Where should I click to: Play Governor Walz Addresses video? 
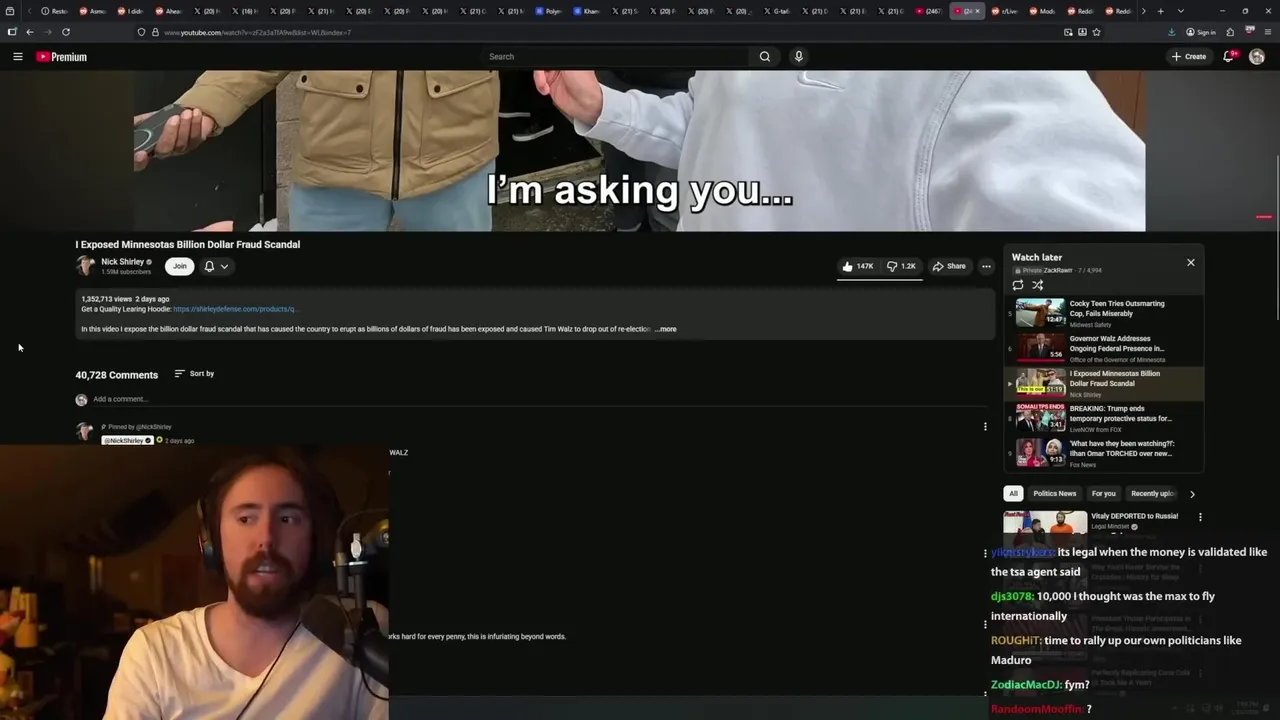coord(1104,348)
